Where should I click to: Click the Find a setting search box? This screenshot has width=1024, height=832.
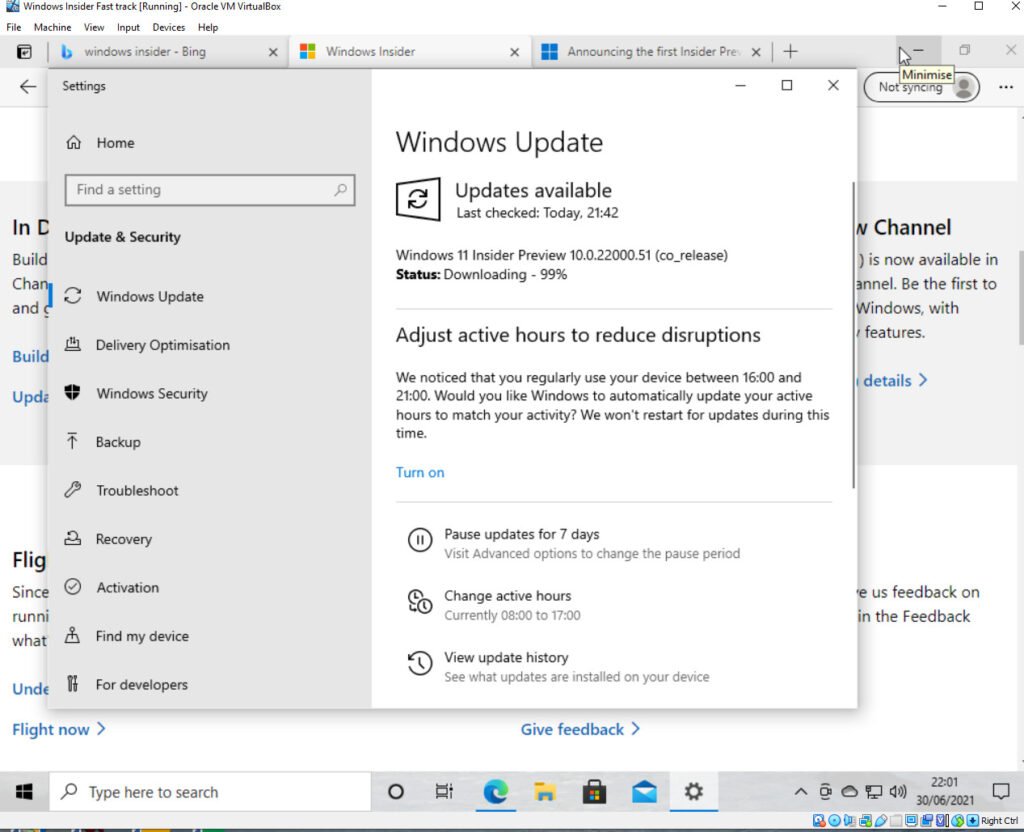(210, 190)
